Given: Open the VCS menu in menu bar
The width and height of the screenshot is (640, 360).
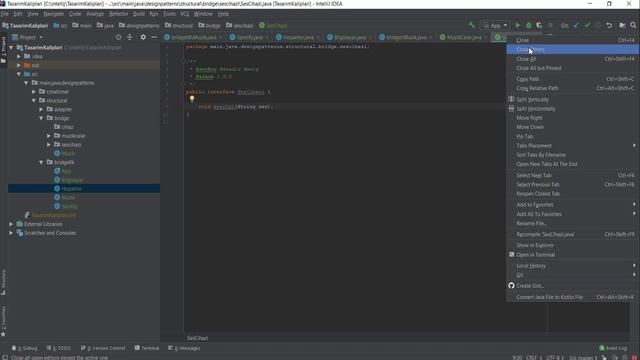Looking at the screenshot, I should click(x=184, y=14).
